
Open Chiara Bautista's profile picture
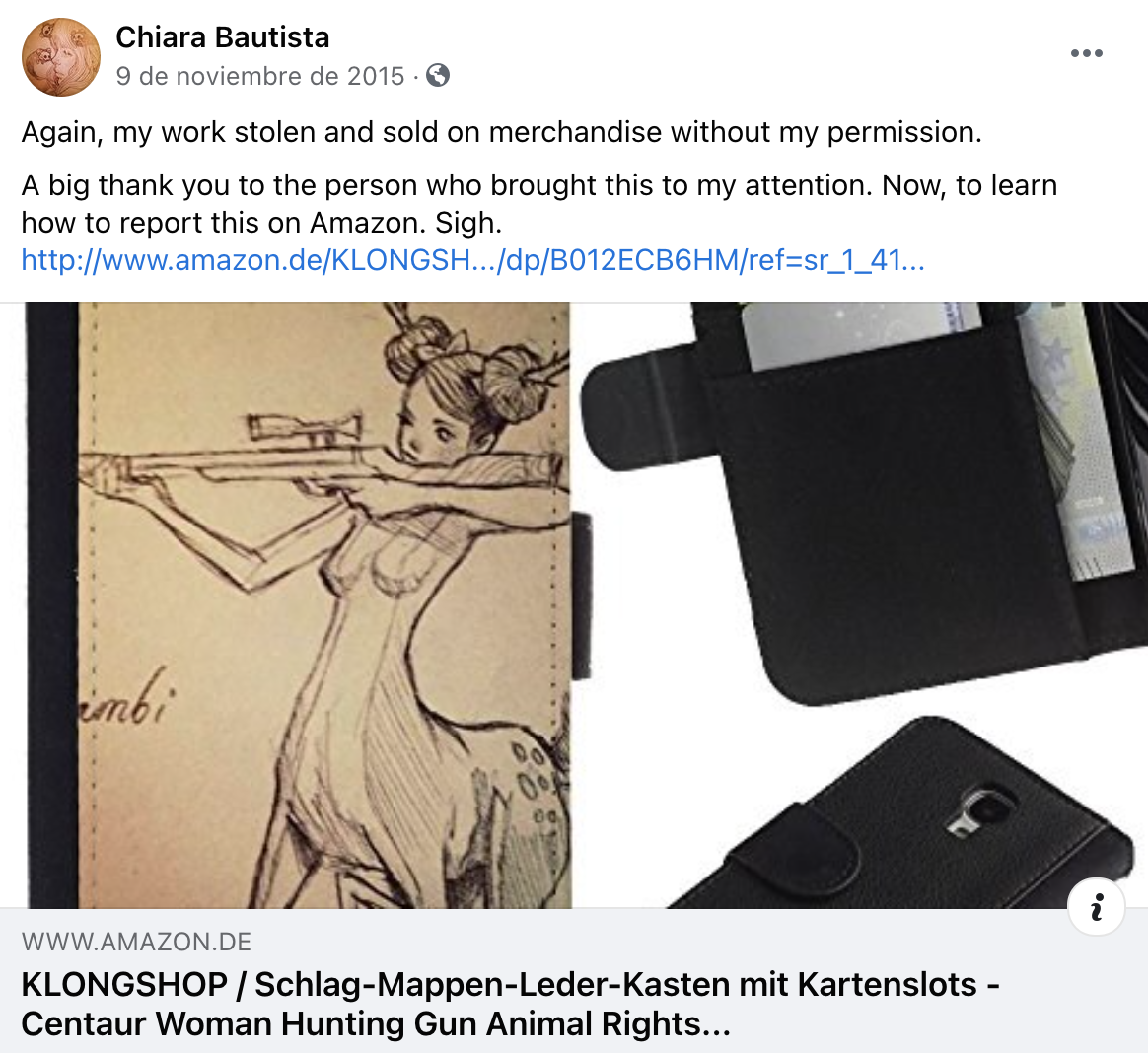click(x=61, y=57)
